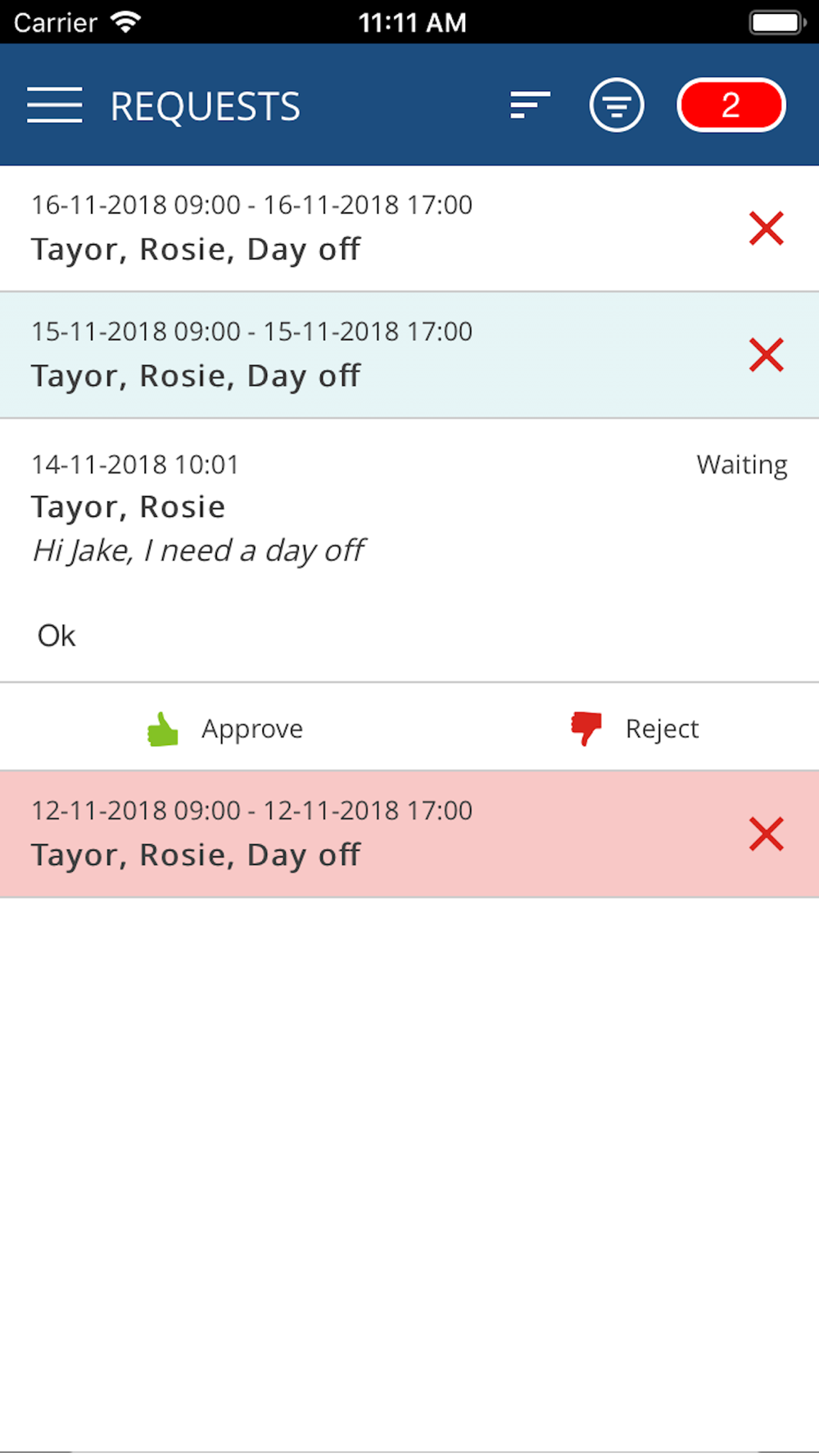This screenshot has height=1456, width=819.
Task: Tap the 'Hi Jake, I need a day off' message
Action: 198,551
